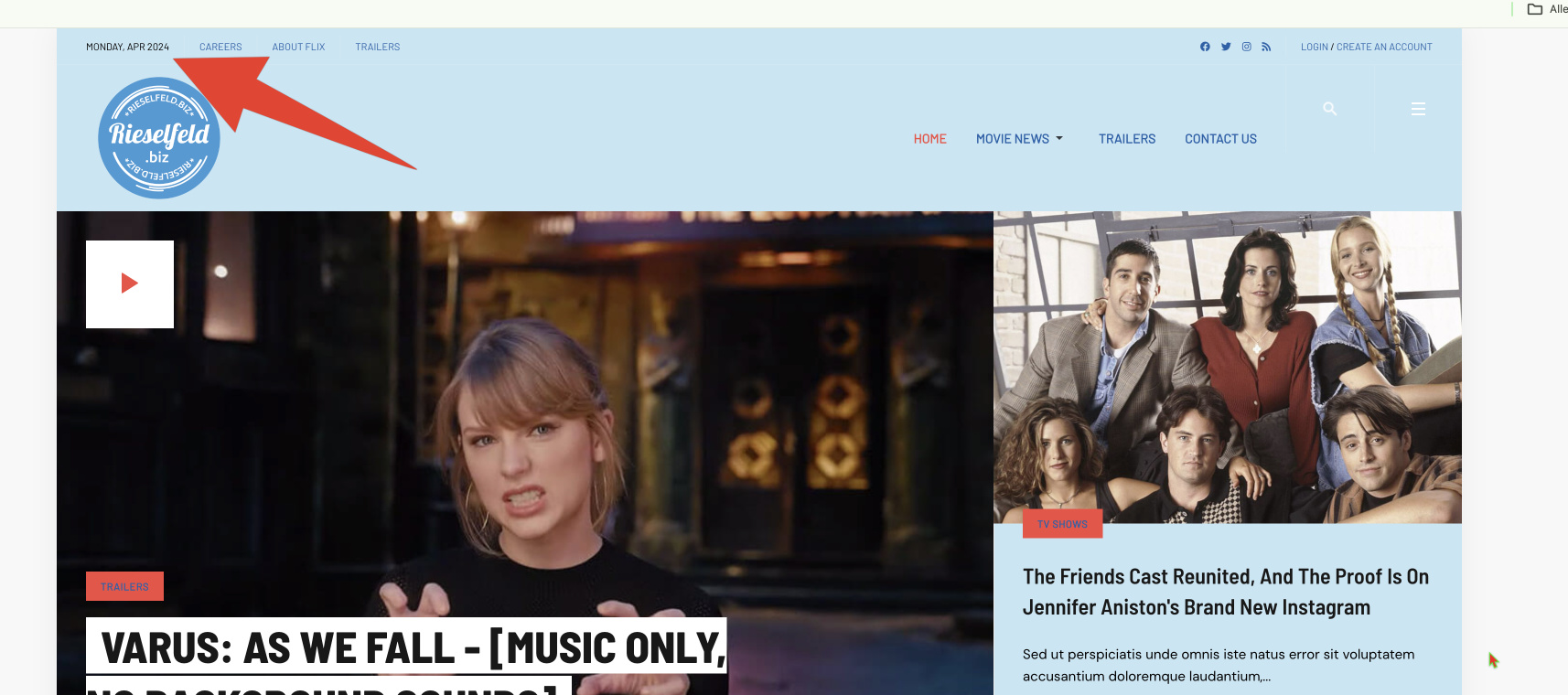Open the Twitter social icon
The height and width of the screenshot is (695, 1568).
tap(1226, 47)
